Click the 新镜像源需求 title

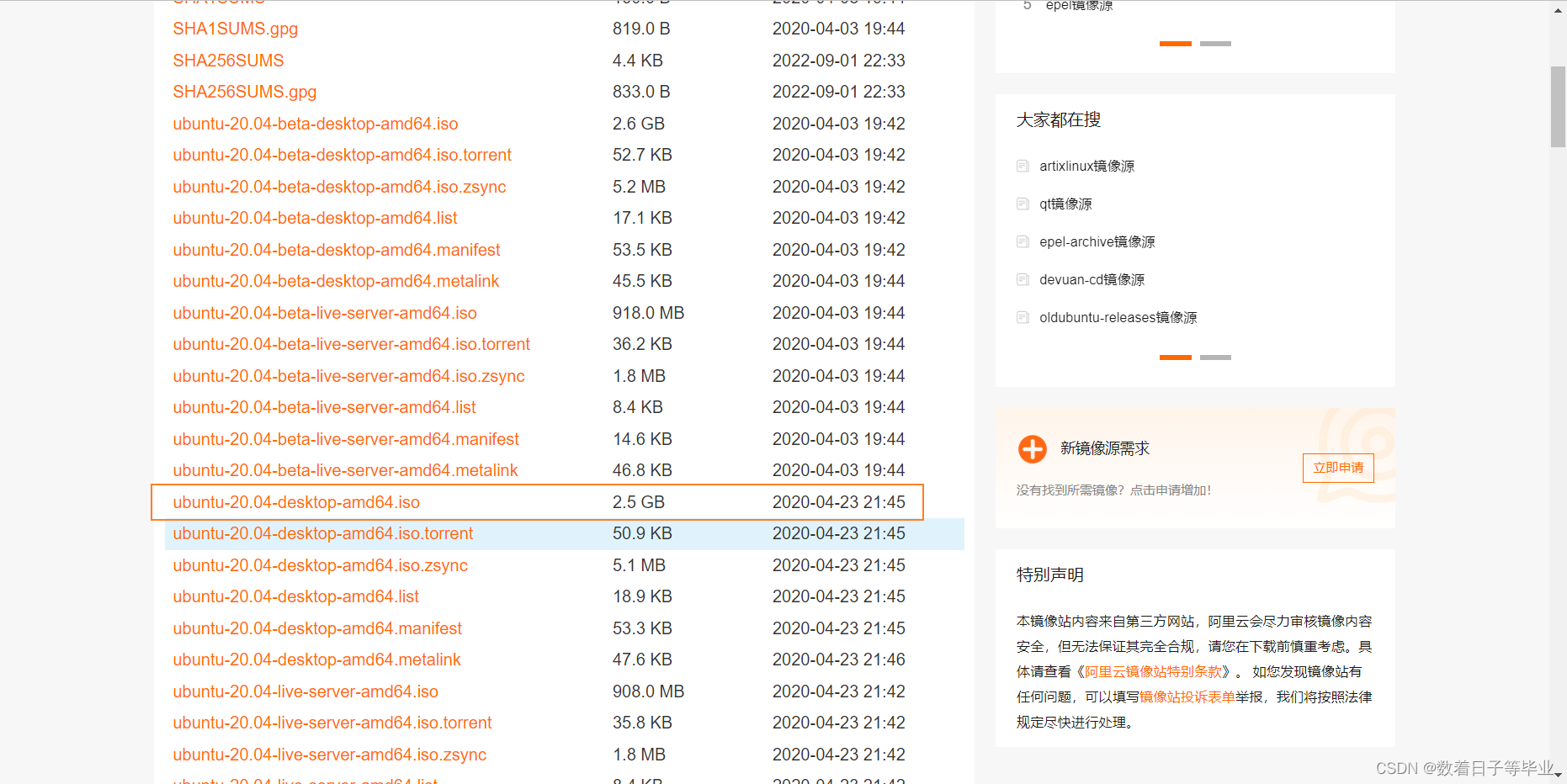point(1105,448)
